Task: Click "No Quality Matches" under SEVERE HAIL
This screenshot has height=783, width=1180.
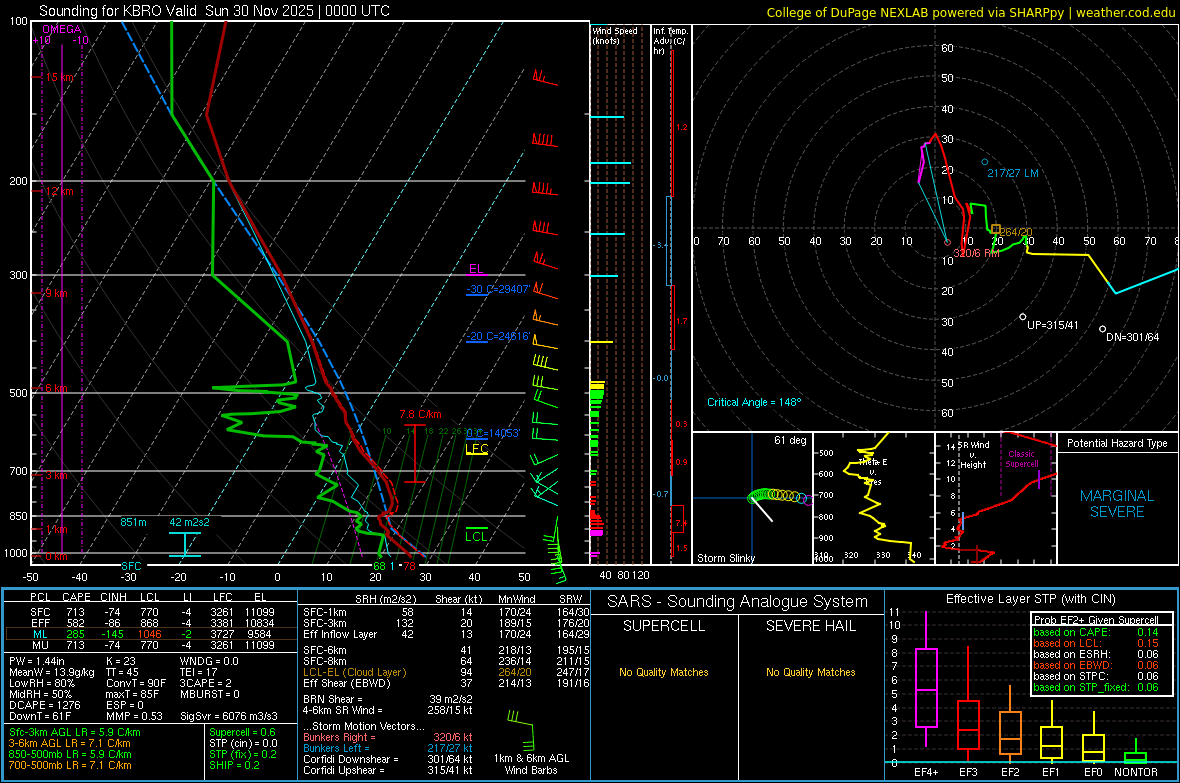Action: 810,672
